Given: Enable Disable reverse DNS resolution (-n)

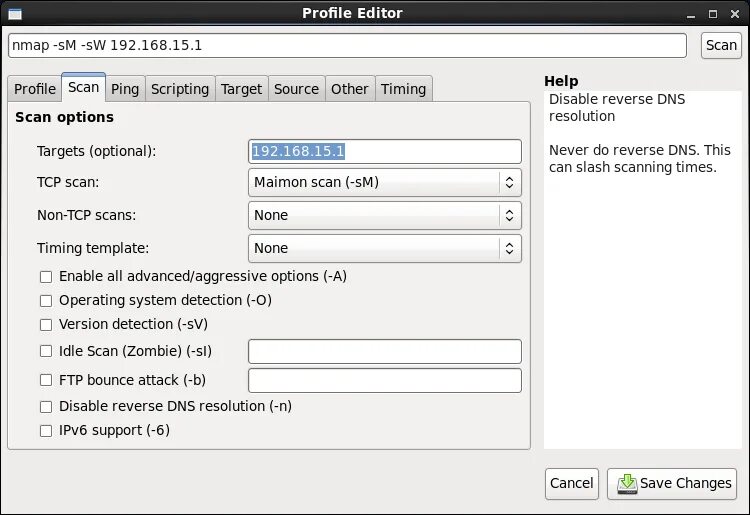Looking at the screenshot, I should (45, 407).
